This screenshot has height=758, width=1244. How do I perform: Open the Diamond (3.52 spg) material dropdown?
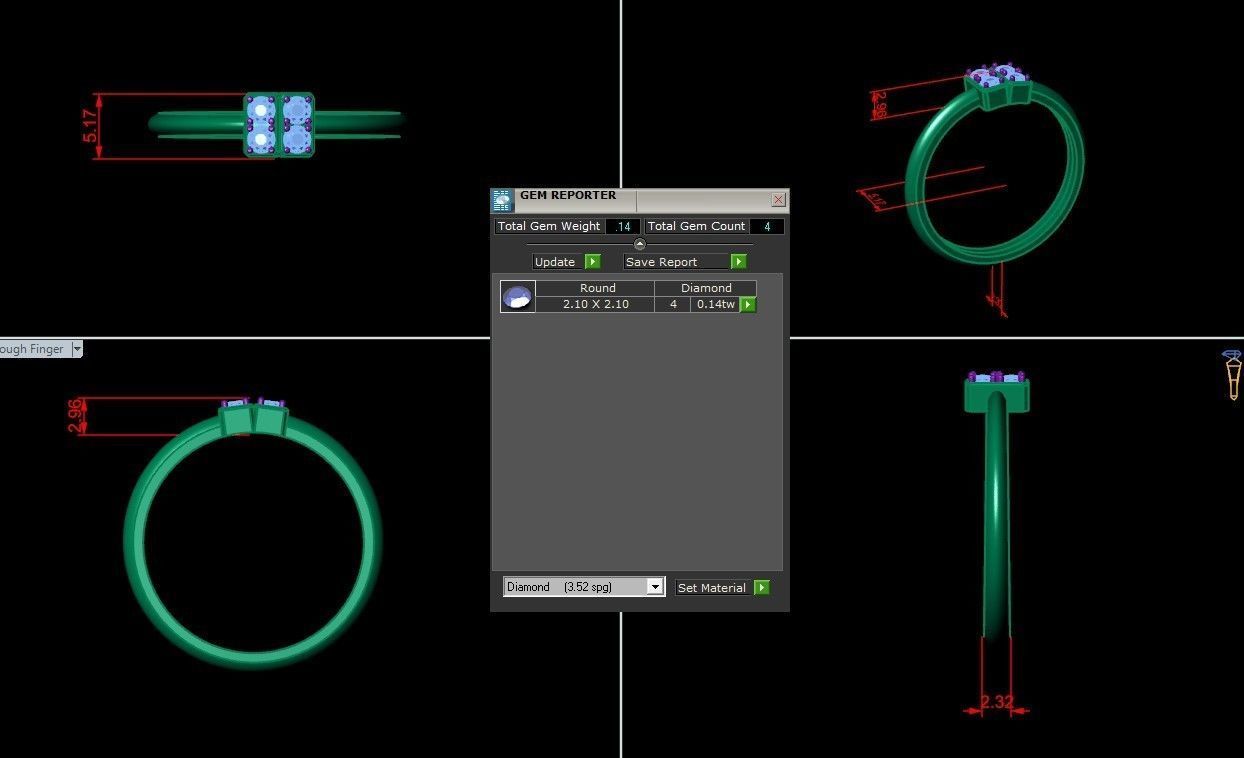[x=655, y=587]
